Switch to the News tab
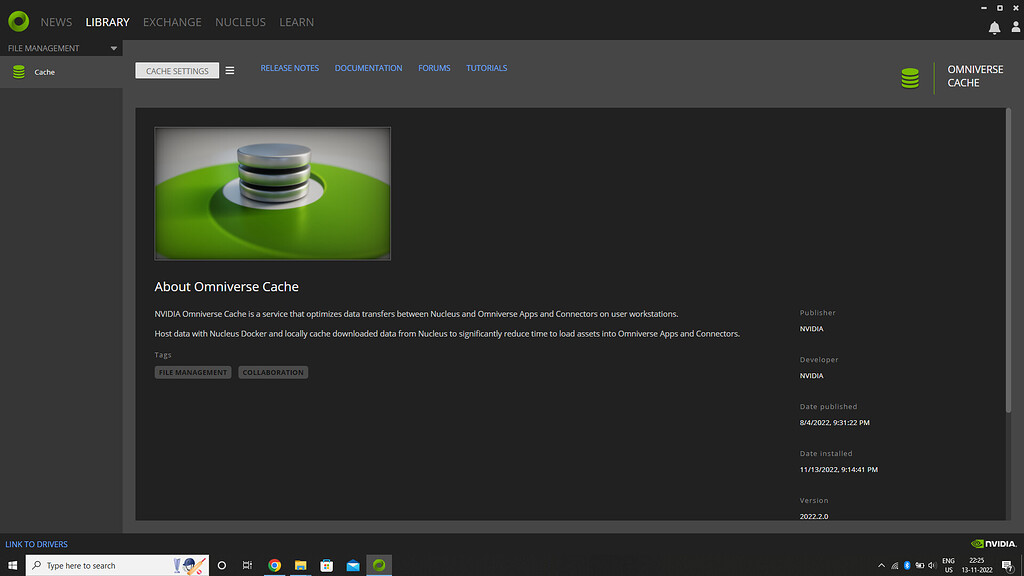Viewport: 1024px width, 576px height. point(56,22)
